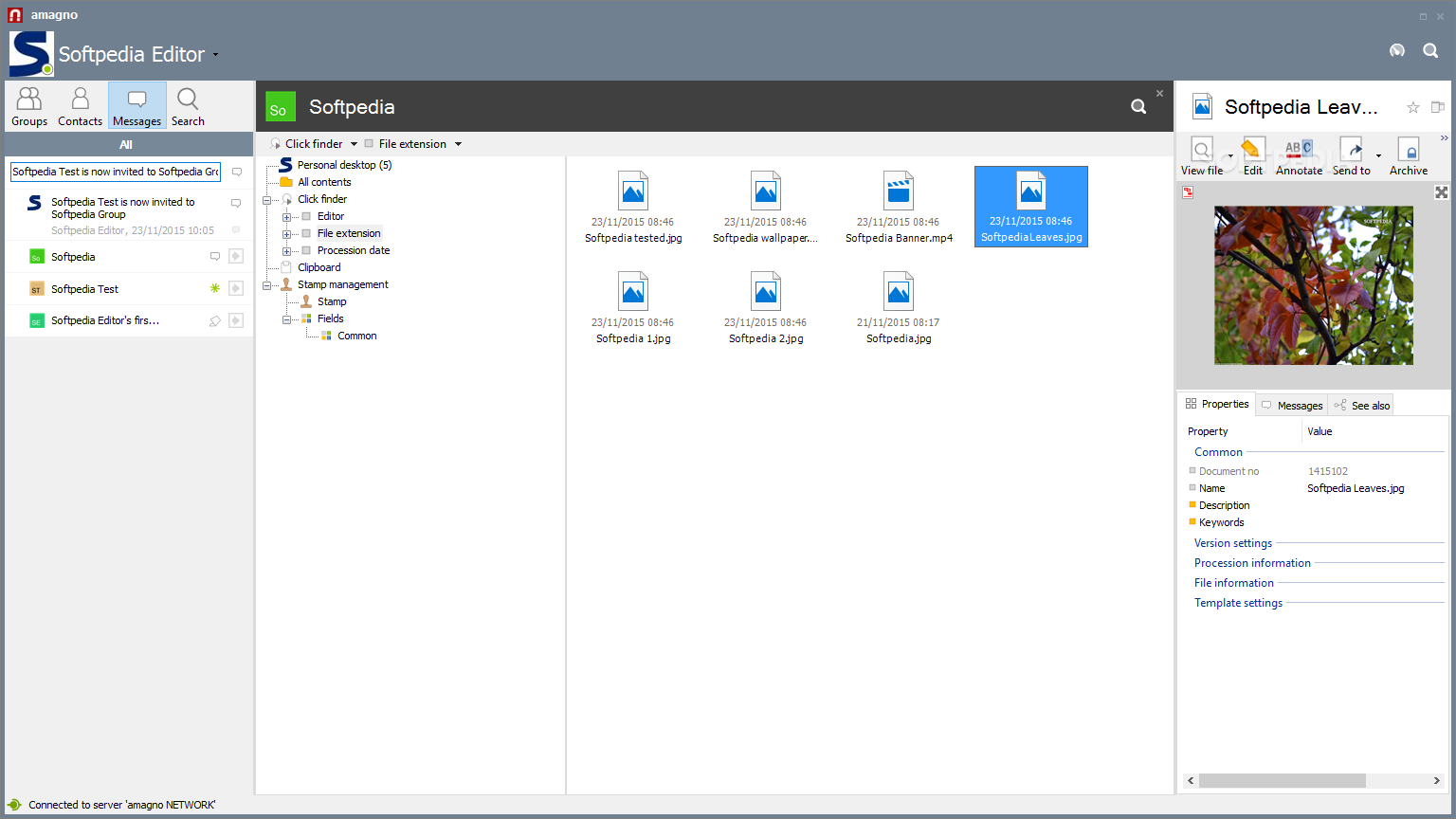Toggle File extension checkbox in filter toolbar
The width and height of the screenshot is (1456, 819).
[x=369, y=144]
